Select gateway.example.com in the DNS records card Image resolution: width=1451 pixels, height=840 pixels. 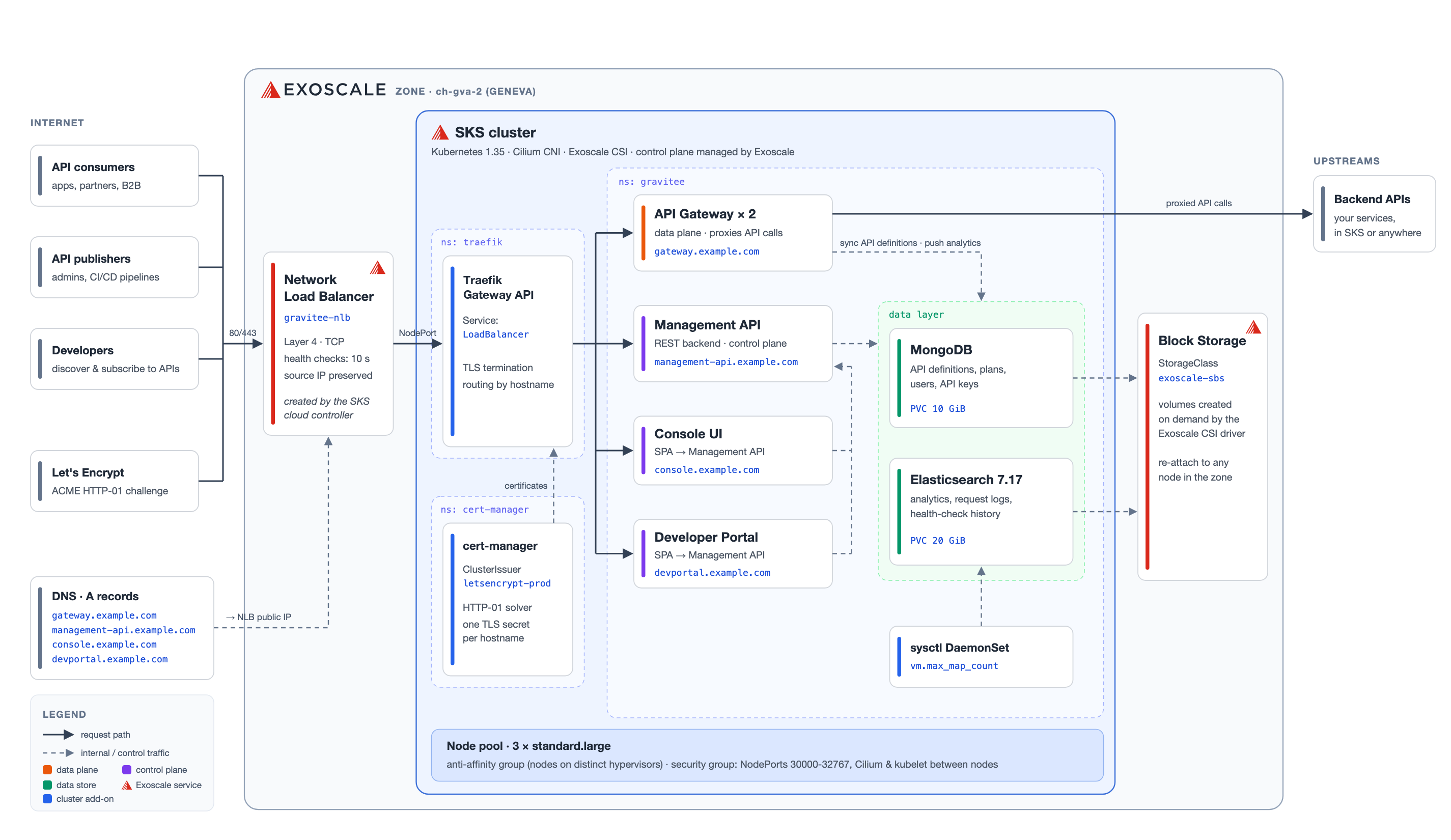104,615
